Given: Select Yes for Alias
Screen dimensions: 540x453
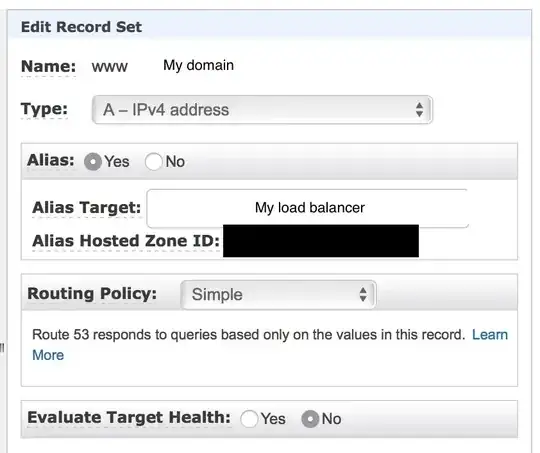Looking at the screenshot, I should (93, 162).
